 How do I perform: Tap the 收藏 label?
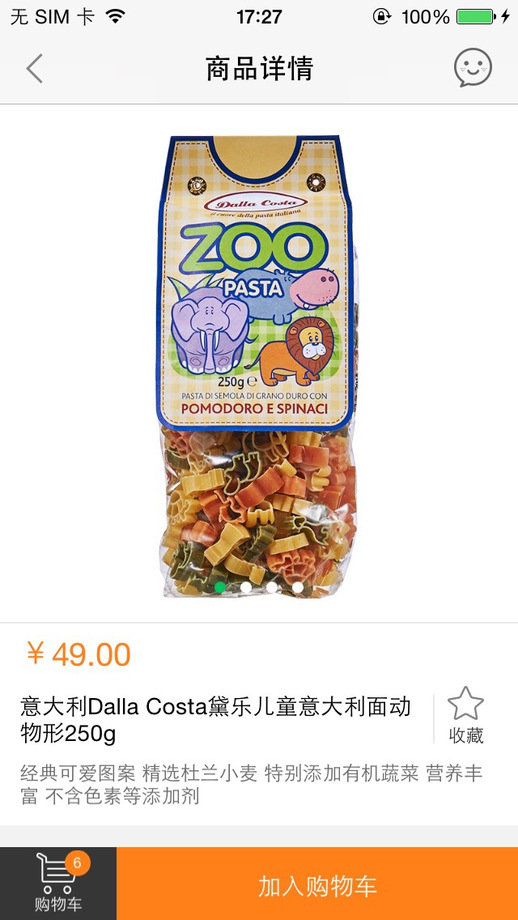[x=466, y=735]
